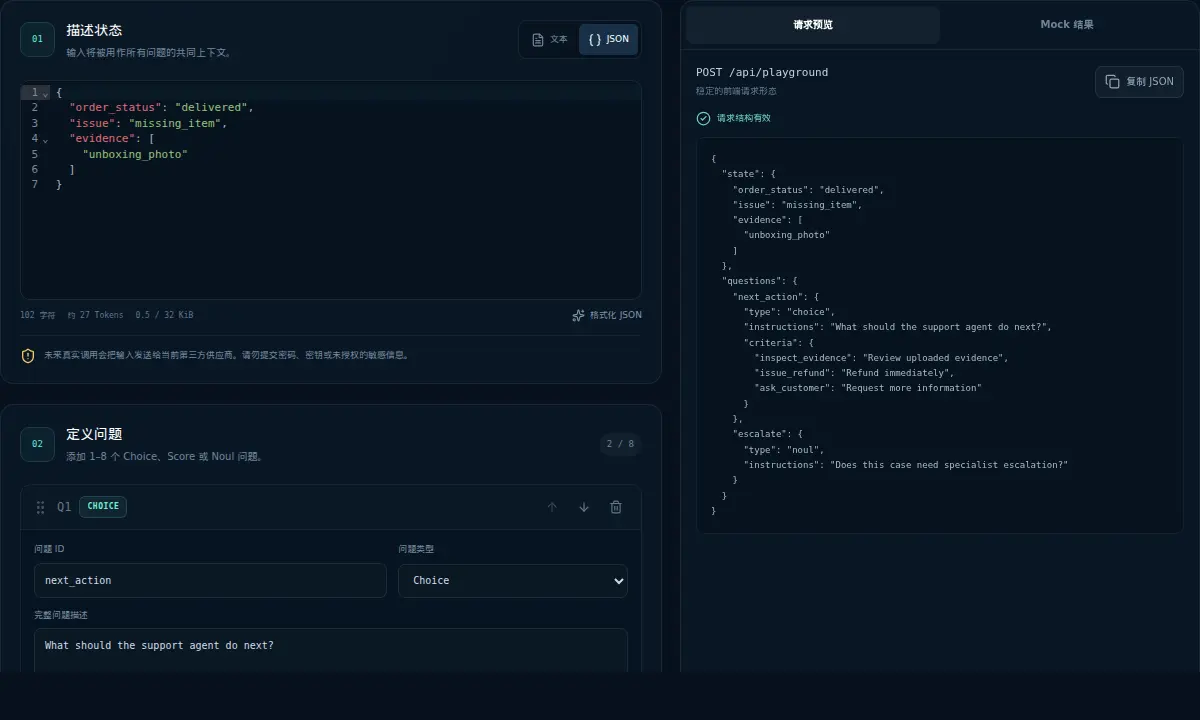Click the 定义问题 heading
This screenshot has height=720, width=1200.
coord(94,434)
